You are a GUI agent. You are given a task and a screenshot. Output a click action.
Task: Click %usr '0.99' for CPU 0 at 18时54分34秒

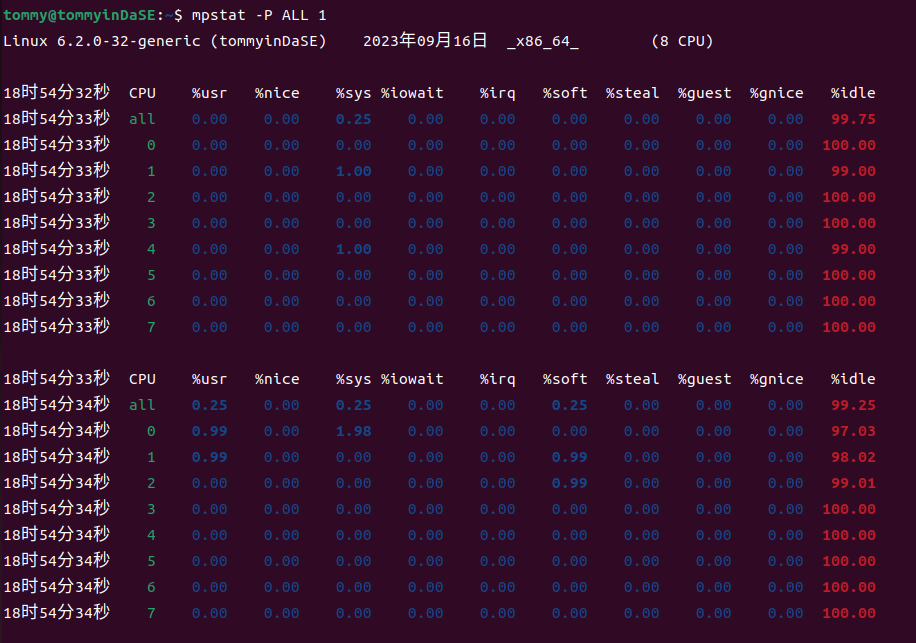209,431
